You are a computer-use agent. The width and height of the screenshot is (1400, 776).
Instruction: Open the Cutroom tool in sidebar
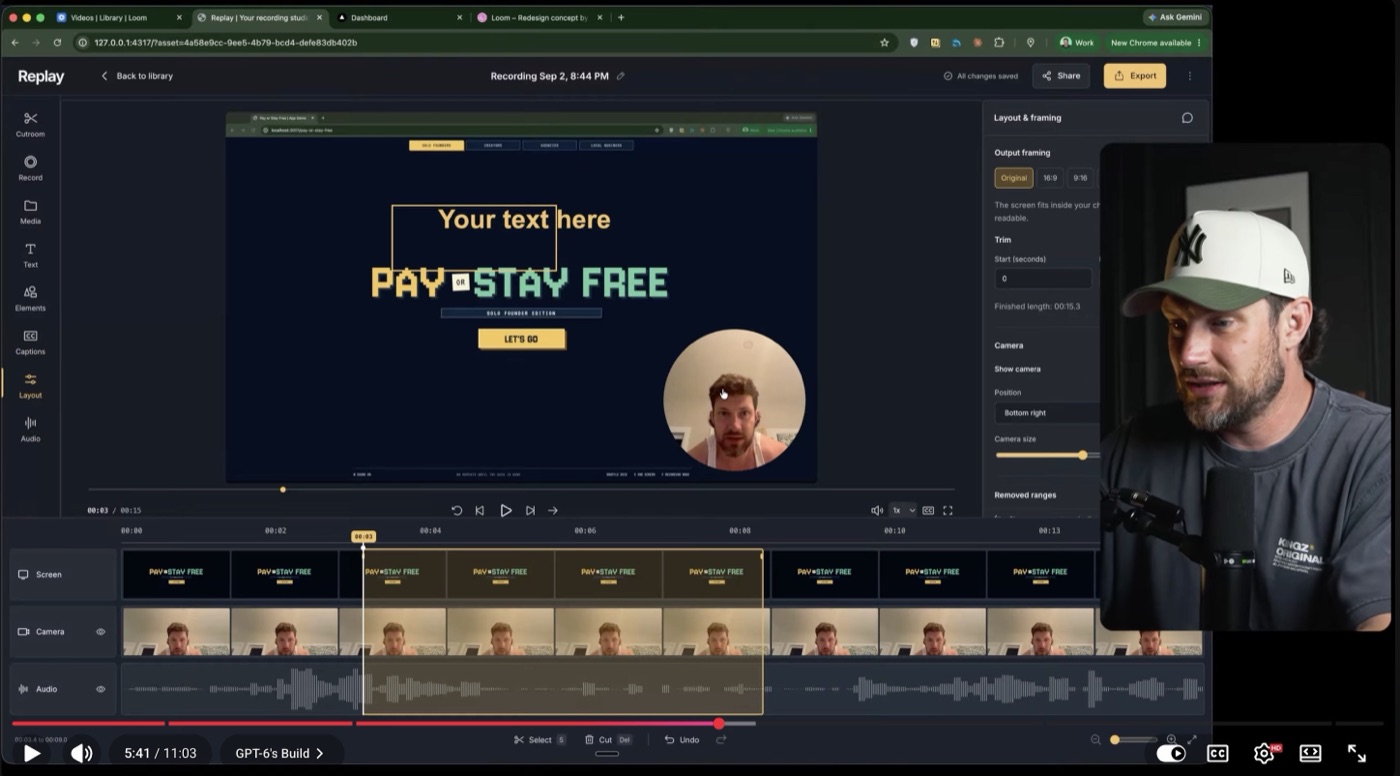coord(30,124)
